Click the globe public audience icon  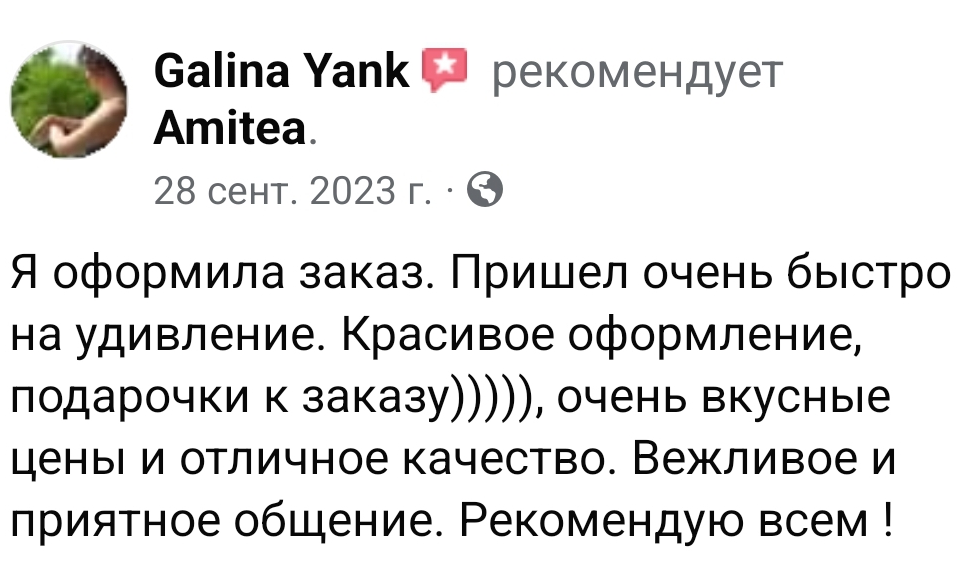coord(484,187)
